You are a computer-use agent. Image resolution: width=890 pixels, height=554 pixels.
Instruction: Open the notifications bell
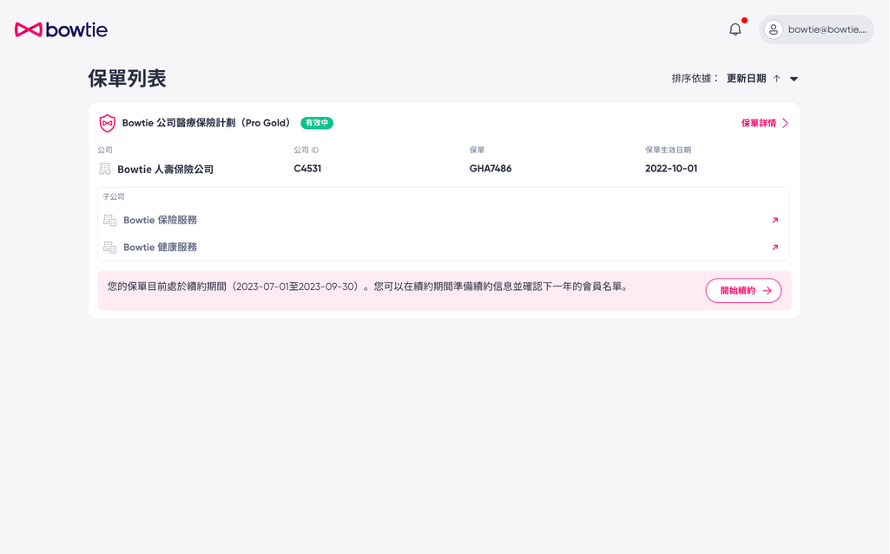[735, 30]
